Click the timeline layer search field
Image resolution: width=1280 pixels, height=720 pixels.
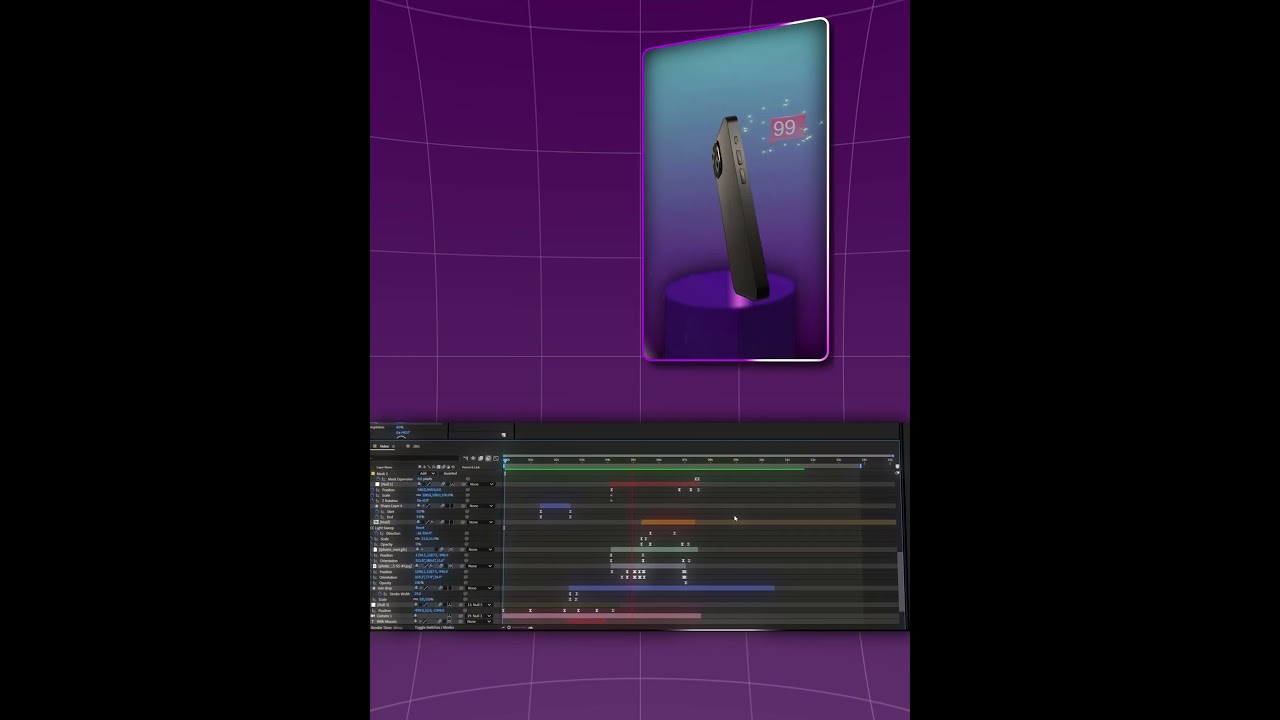(414, 458)
